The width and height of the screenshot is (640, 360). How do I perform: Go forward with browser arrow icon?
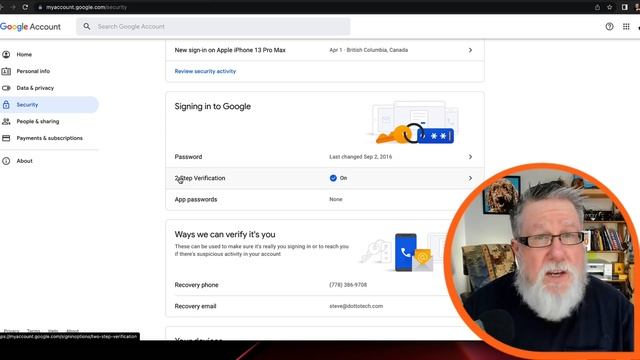(13, 7)
